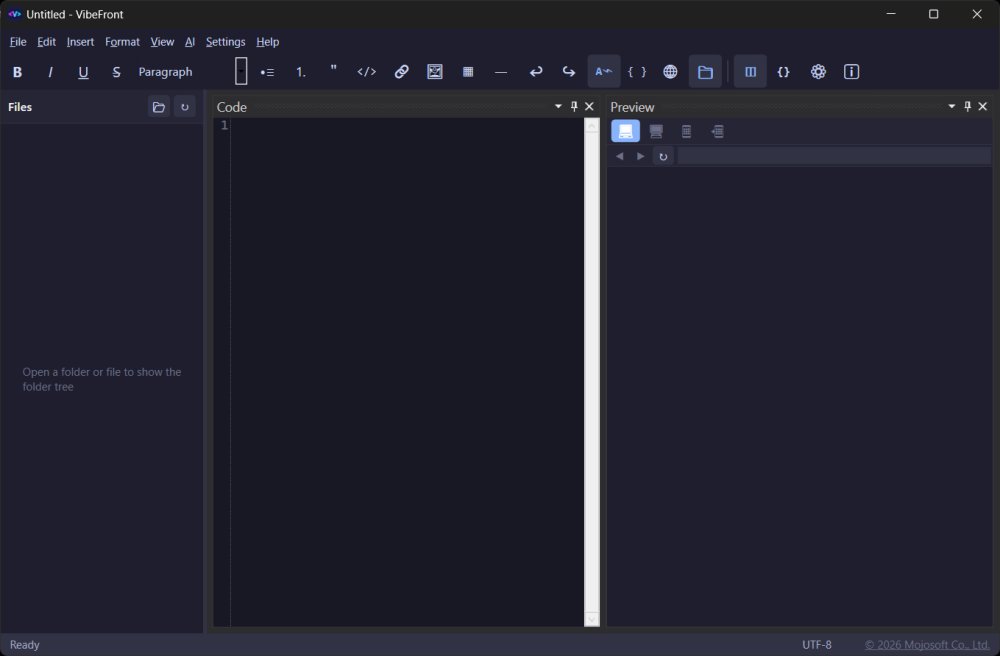Image resolution: width=1000 pixels, height=656 pixels.
Task: Pin the Preview panel
Action: (967, 106)
